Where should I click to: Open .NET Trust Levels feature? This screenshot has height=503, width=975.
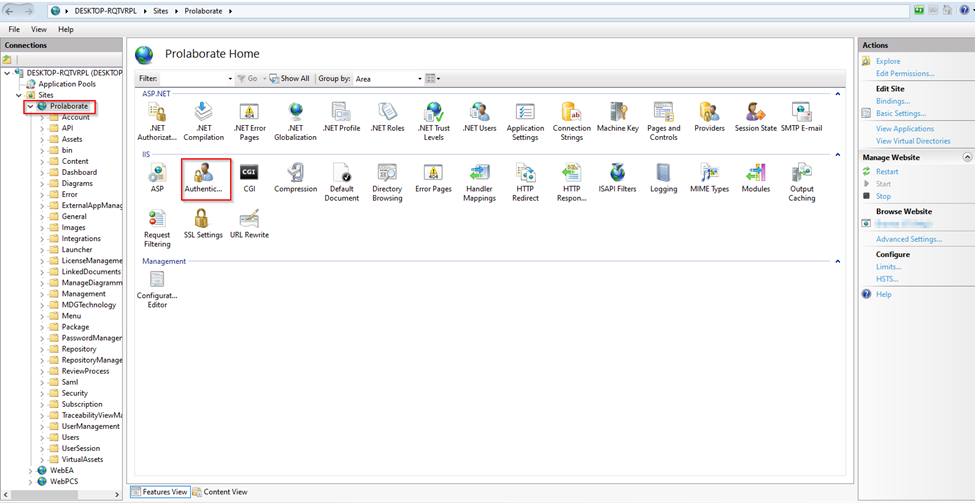433,121
